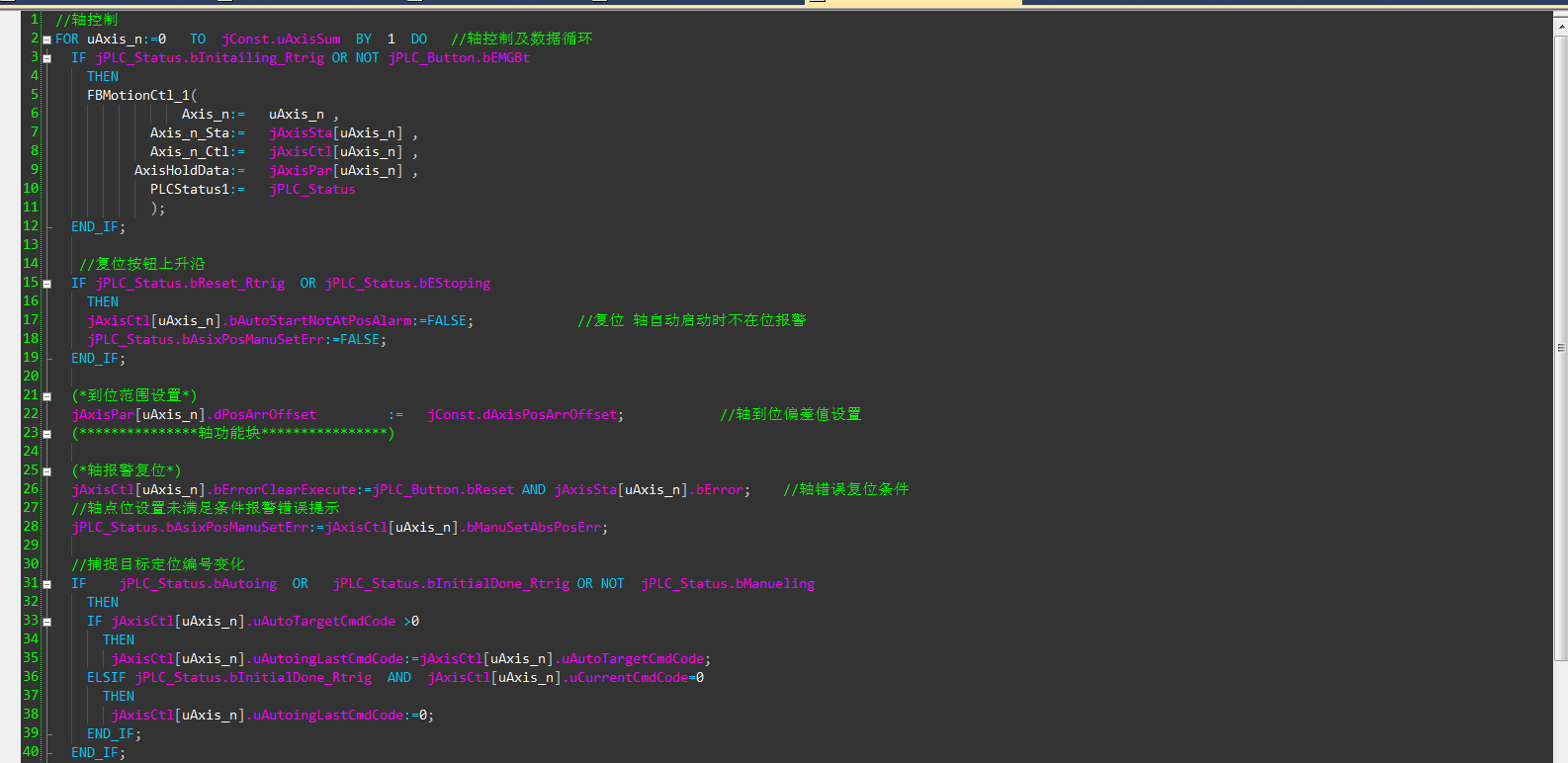Click the vertical scrollbar up arrow

1561,27
